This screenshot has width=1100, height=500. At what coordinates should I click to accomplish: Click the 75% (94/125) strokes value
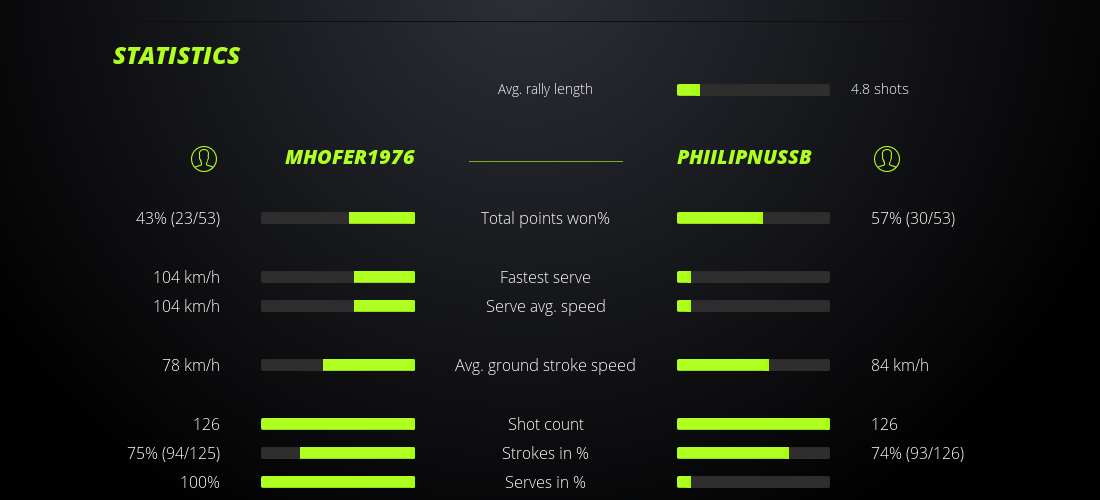pos(174,453)
